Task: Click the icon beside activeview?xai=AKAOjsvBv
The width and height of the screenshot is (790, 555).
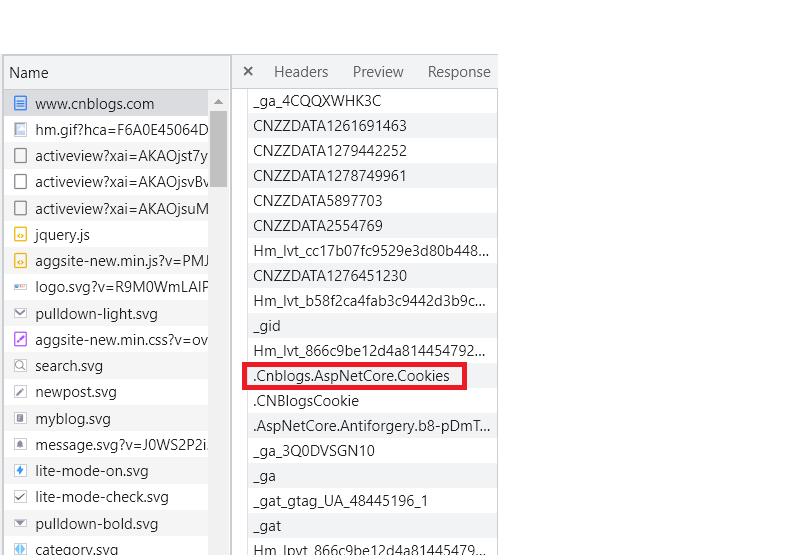Action: [20, 182]
